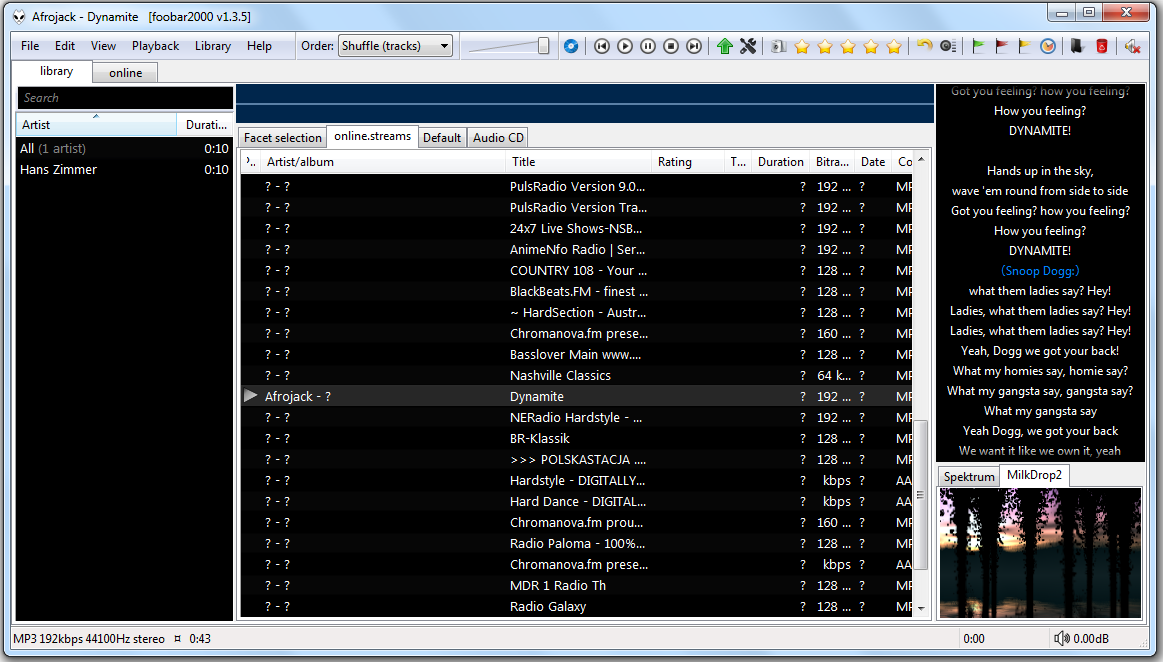Open the Edit menu
Viewport: 1163px width, 662px height.
tap(65, 46)
